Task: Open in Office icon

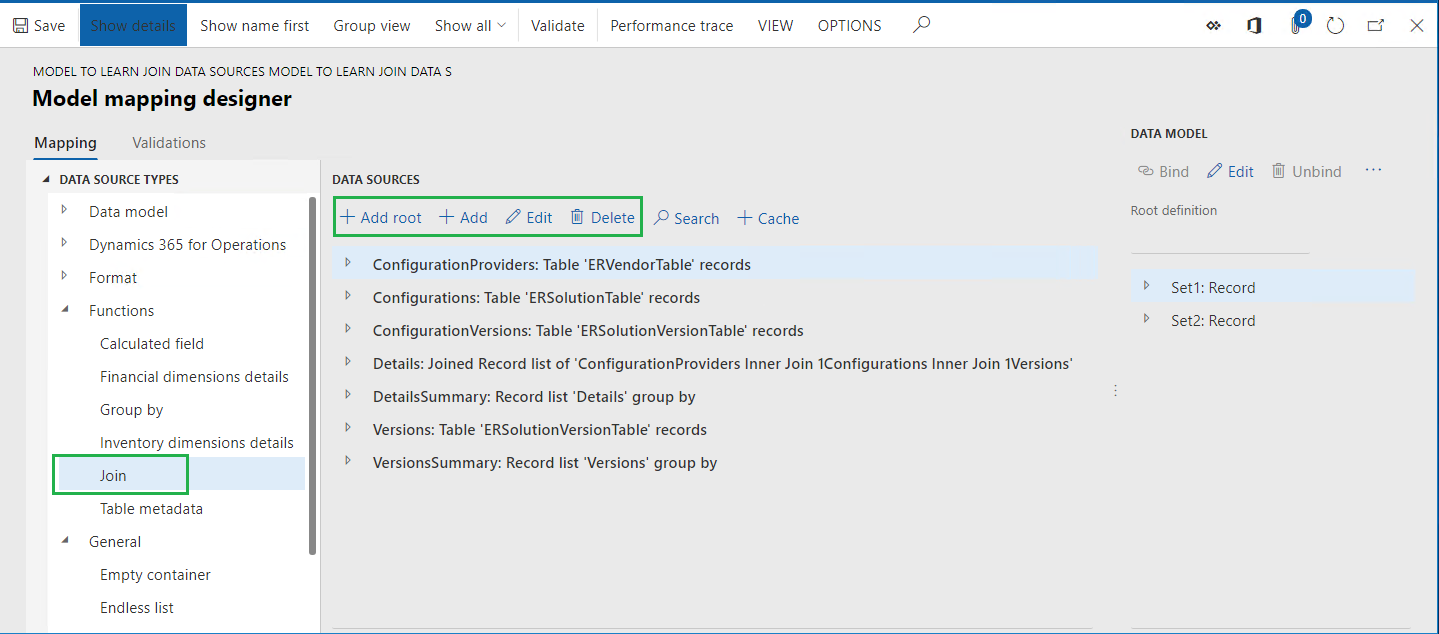Action: (1254, 26)
